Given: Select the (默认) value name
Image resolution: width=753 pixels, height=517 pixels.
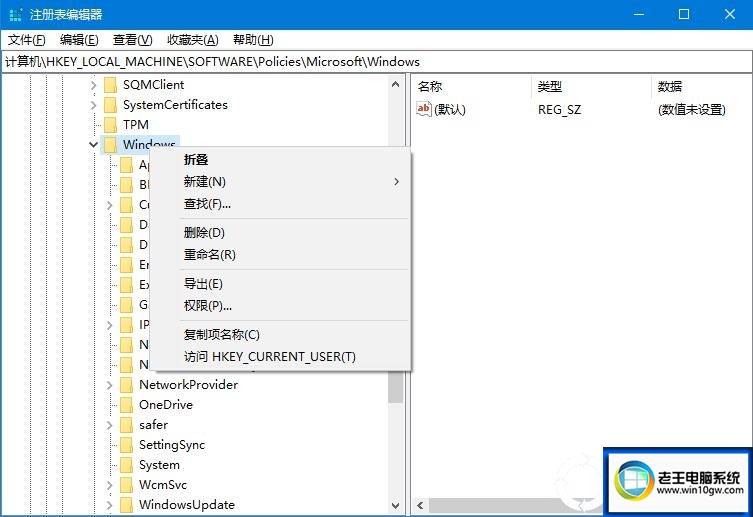Looking at the screenshot, I should point(450,109).
